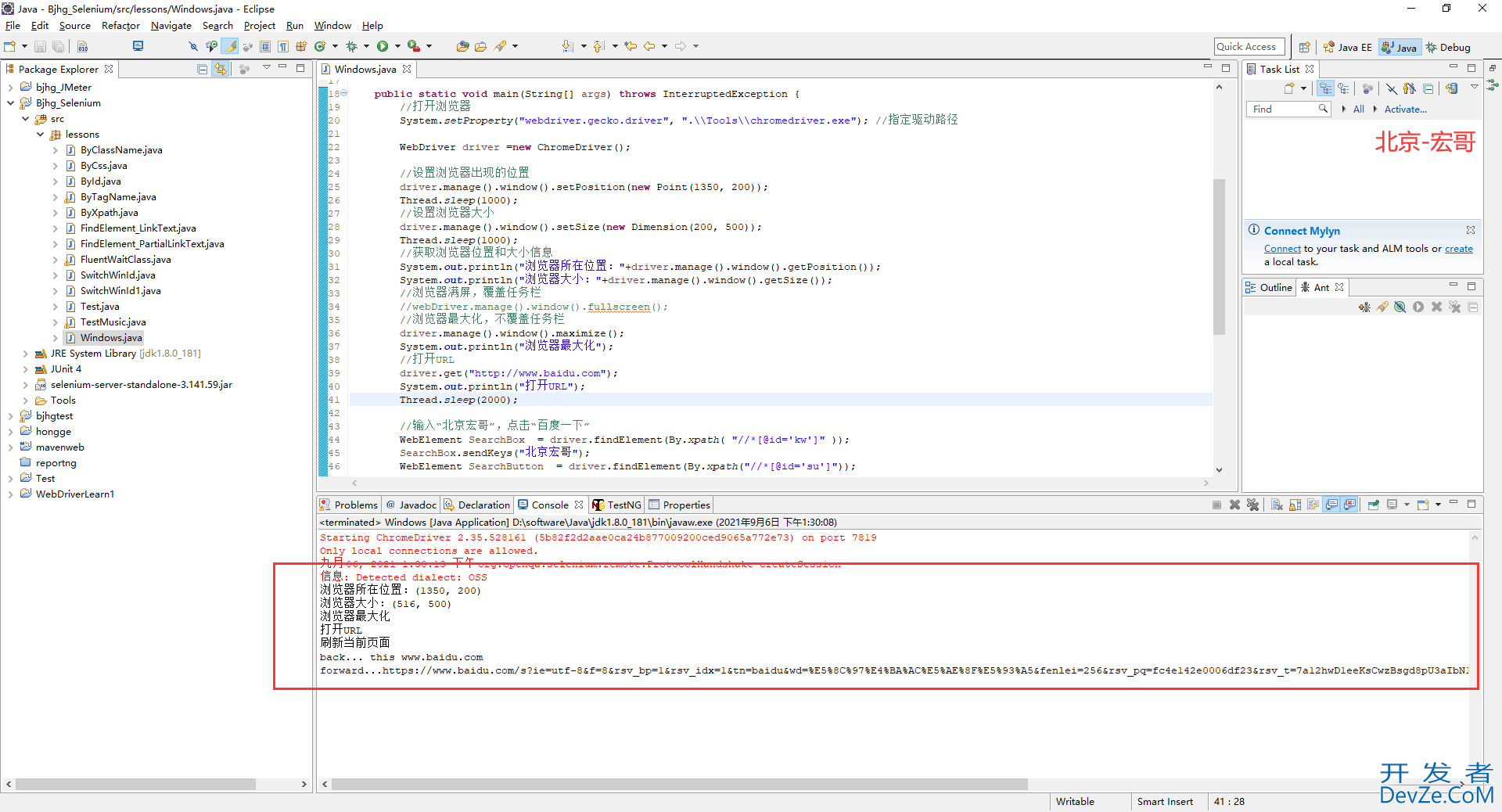The image size is (1502, 812).
Task: Click the Clear Console icon
Action: 1277,505
